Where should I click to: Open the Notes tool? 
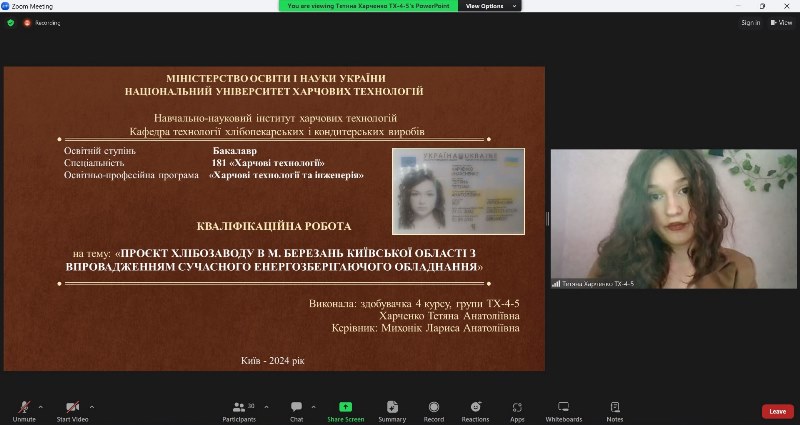(615, 411)
